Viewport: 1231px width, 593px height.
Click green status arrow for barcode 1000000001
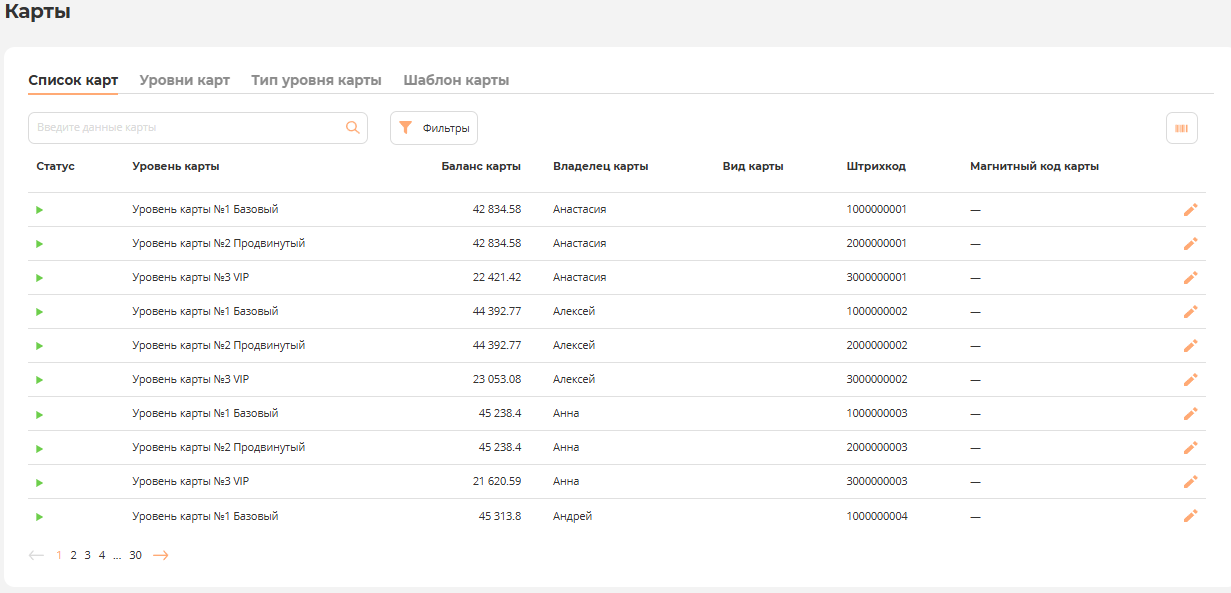click(40, 210)
